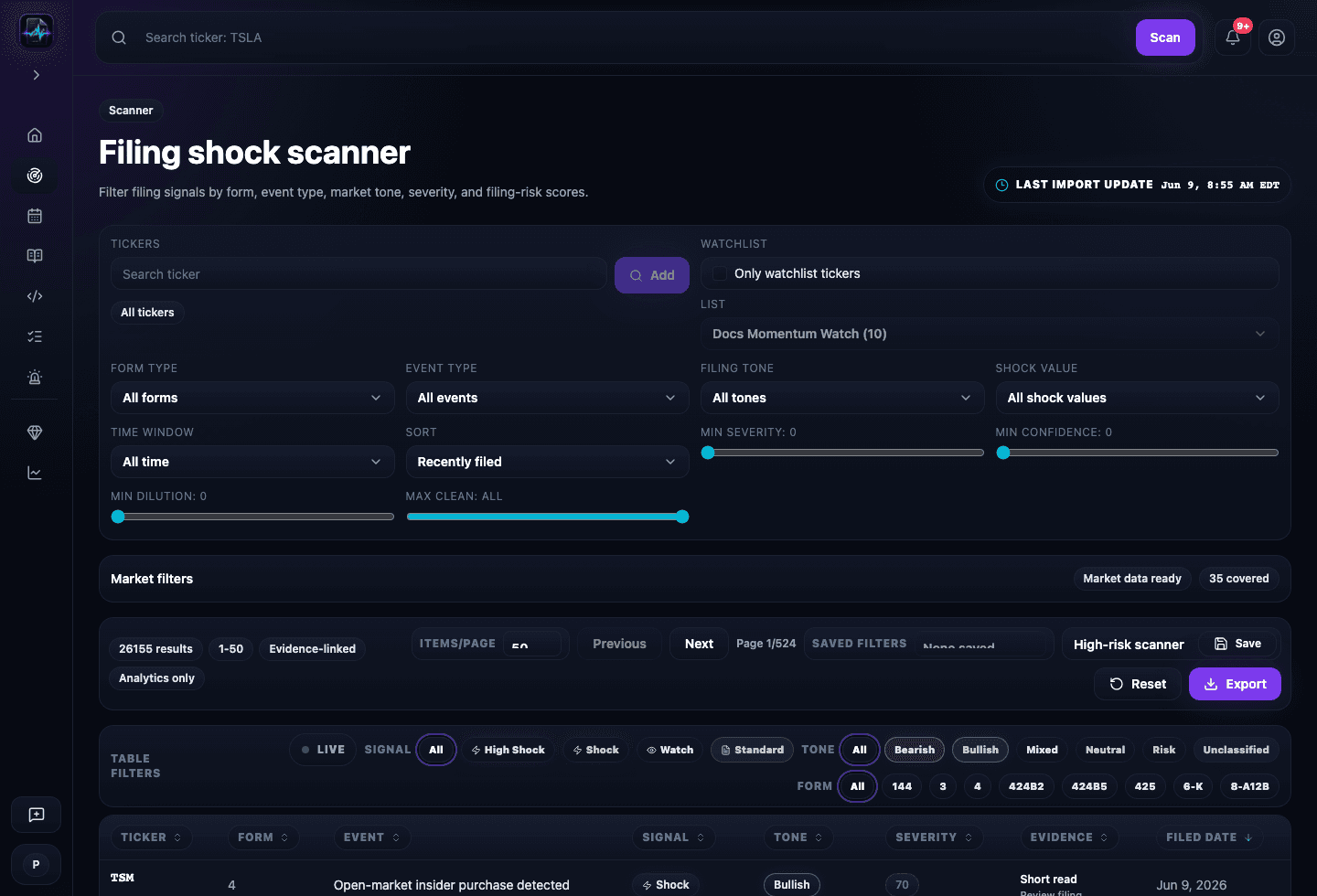Open the All tones dropdown
This screenshot has height=896, width=1317.
click(x=842, y=398)
